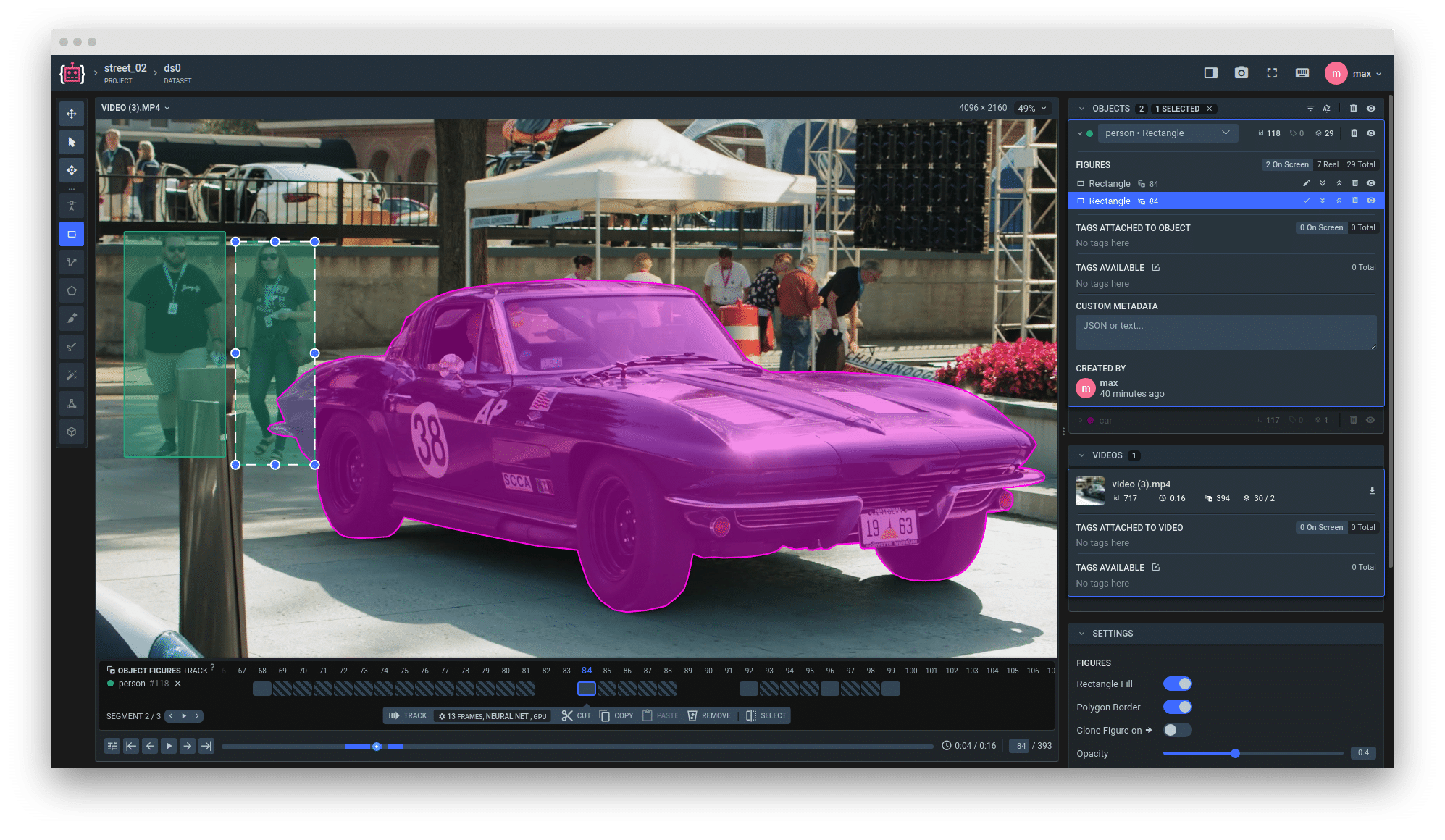Delete the person object via trash icon

(1354, 133)
